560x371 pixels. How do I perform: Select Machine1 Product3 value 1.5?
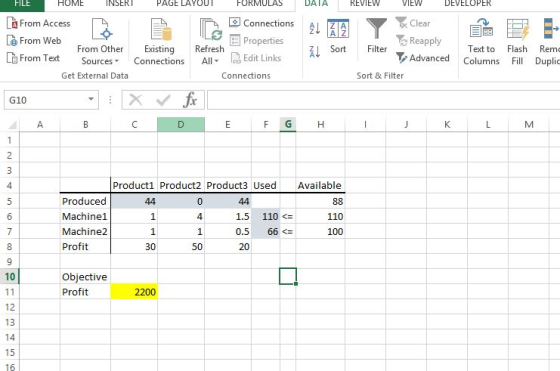click(x=228, y=216)
